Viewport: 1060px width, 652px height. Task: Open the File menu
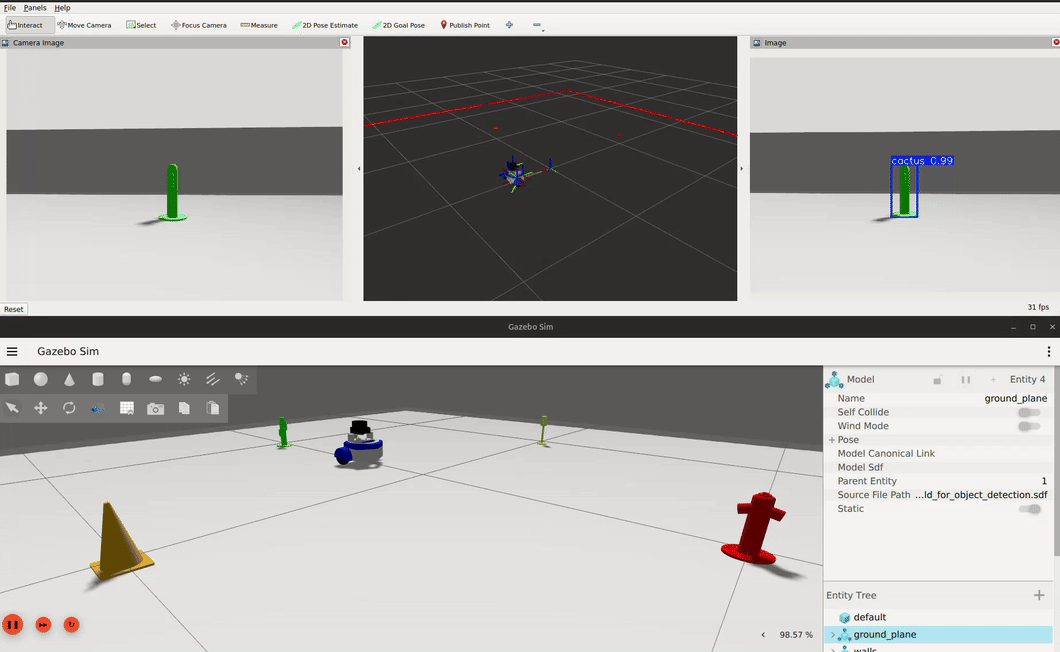point(9,7)
